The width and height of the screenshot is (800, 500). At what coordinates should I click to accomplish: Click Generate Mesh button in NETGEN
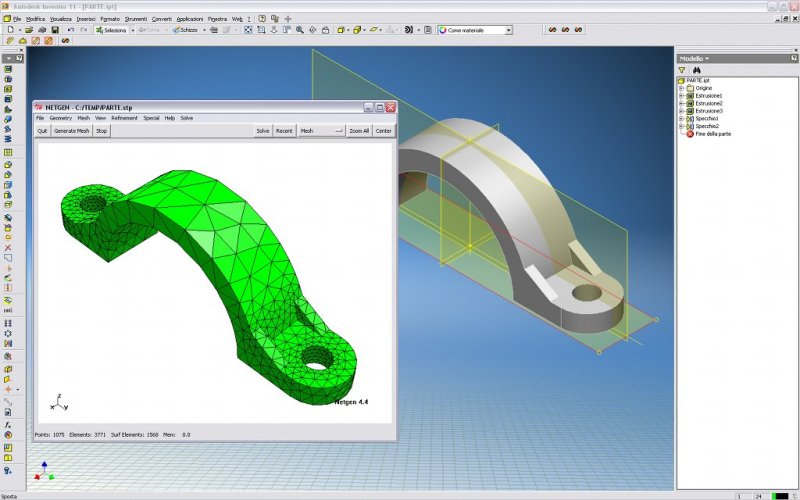coord(71,131)
